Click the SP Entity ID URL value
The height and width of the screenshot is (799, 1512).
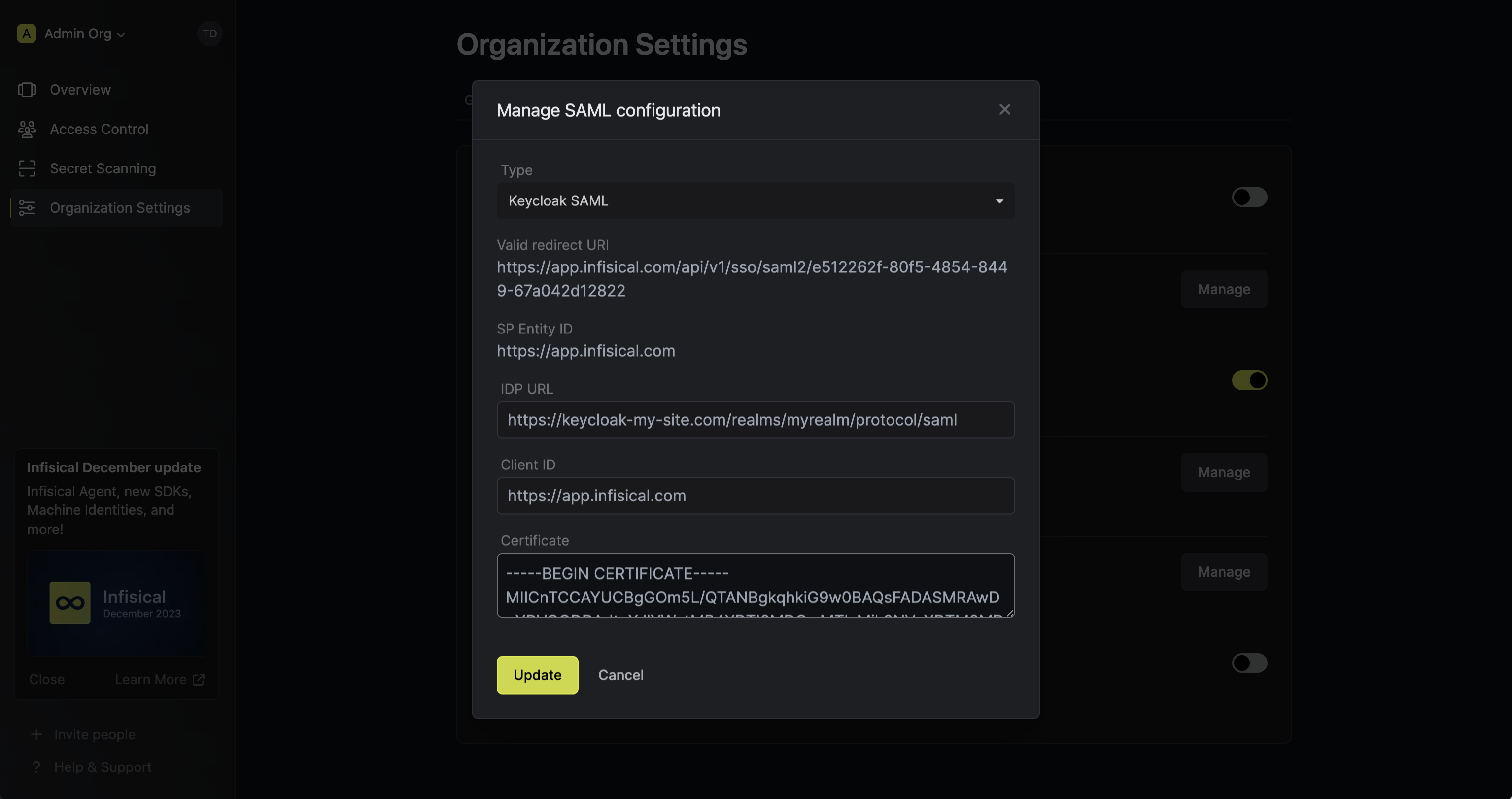coord(585,351)
